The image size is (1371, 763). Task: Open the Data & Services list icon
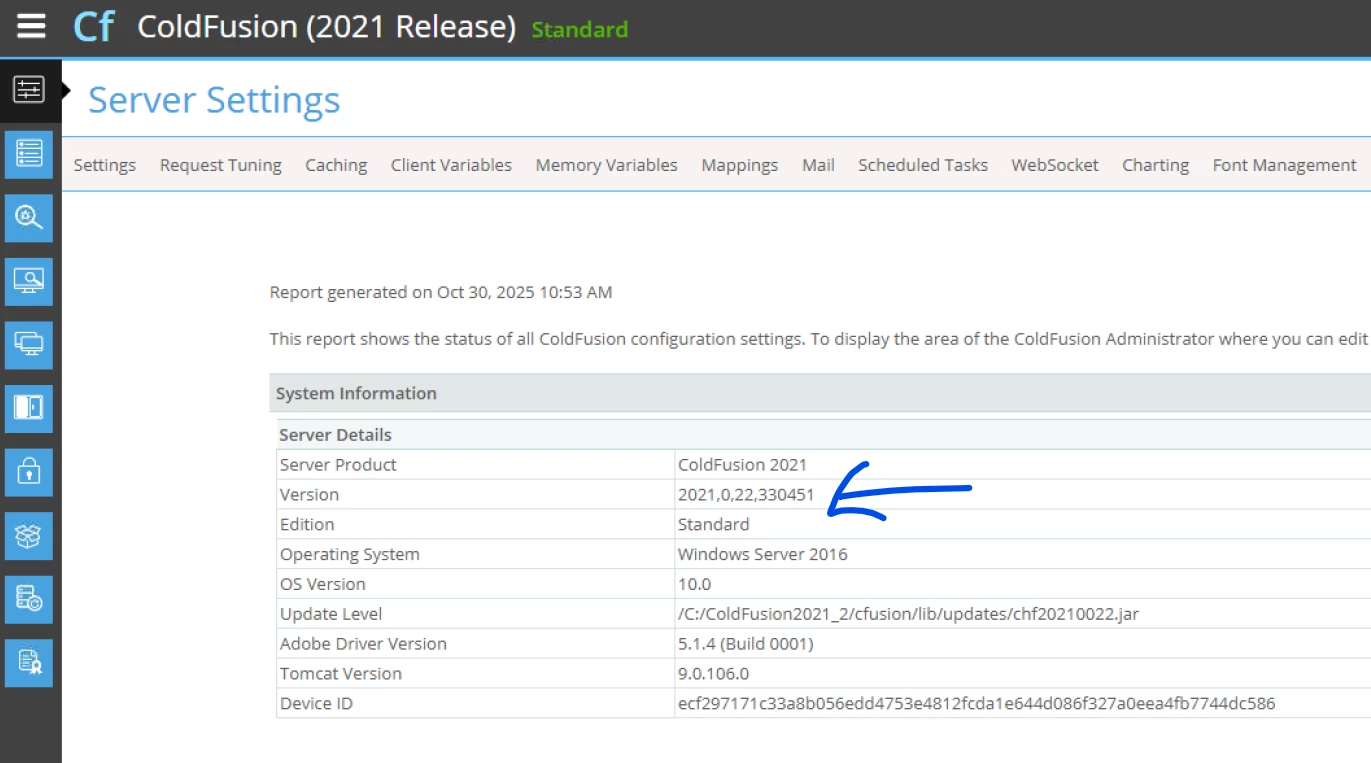click(x=28, y=154)
